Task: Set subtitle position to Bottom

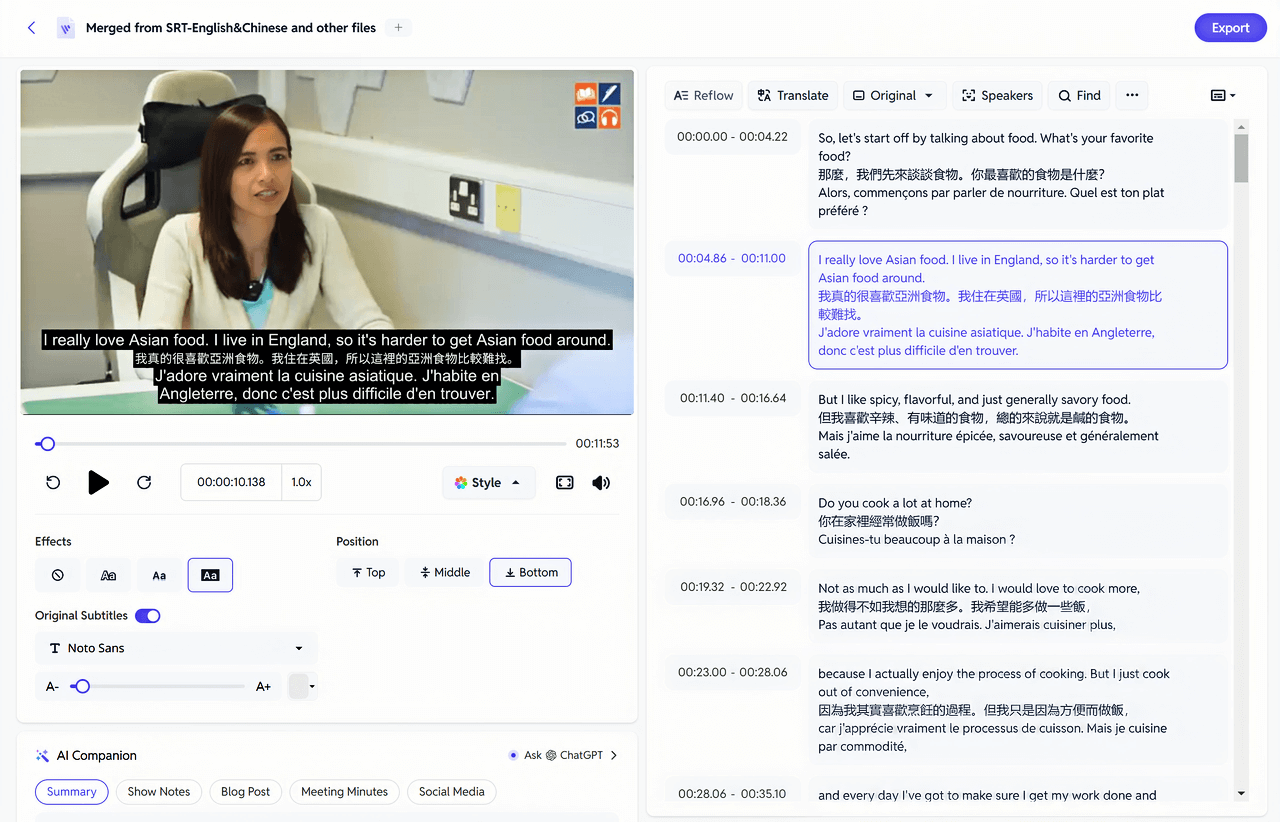Action: [x=530, y=572]
